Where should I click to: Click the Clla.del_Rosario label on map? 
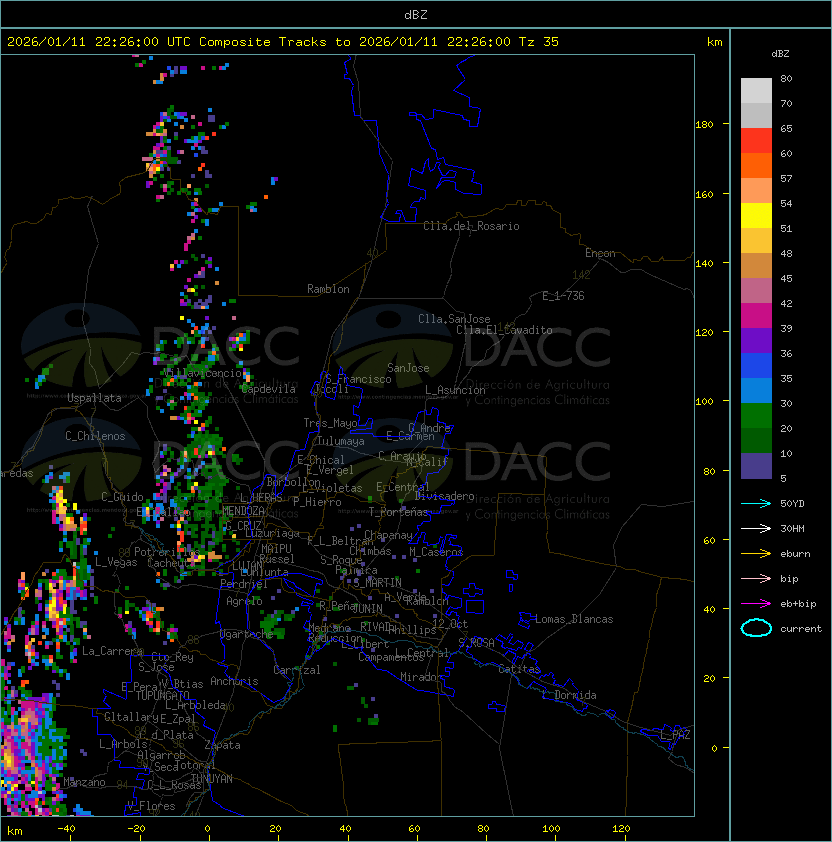pyautogui.click(x=471, y=226)
